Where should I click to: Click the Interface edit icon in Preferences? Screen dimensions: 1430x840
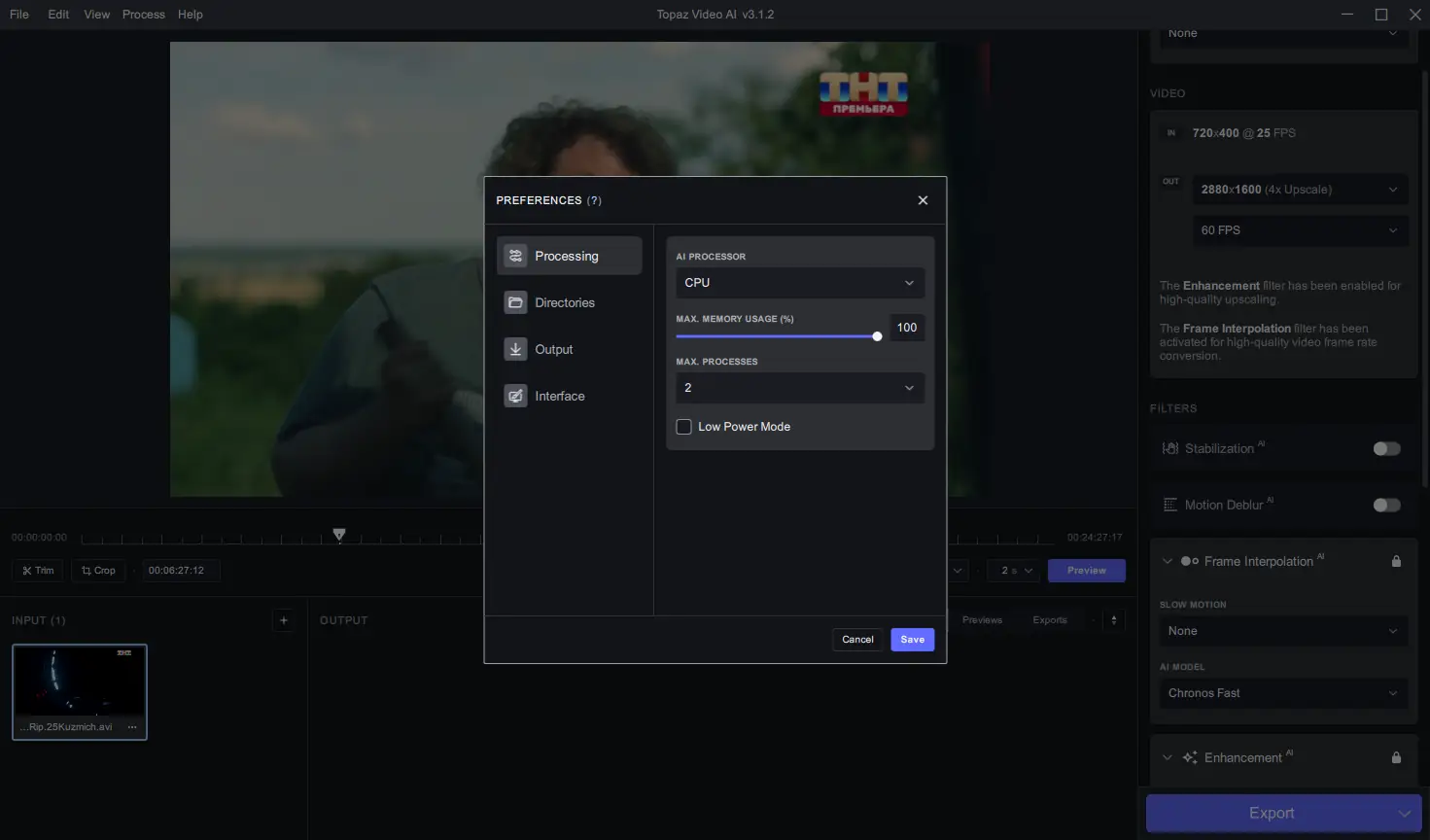(515, 396)
